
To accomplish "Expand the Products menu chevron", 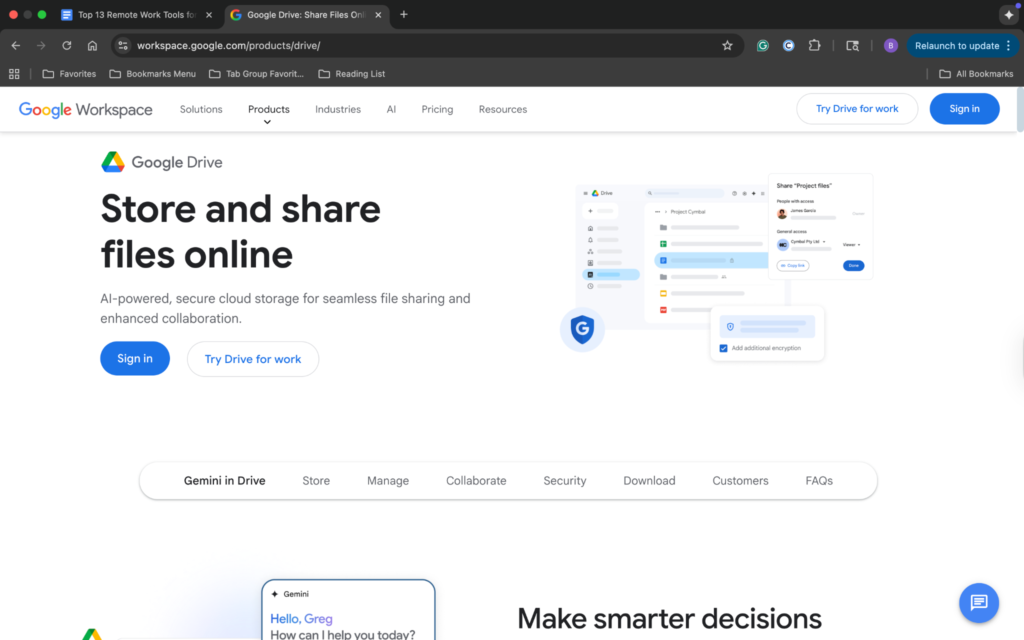I will (267, 122).
